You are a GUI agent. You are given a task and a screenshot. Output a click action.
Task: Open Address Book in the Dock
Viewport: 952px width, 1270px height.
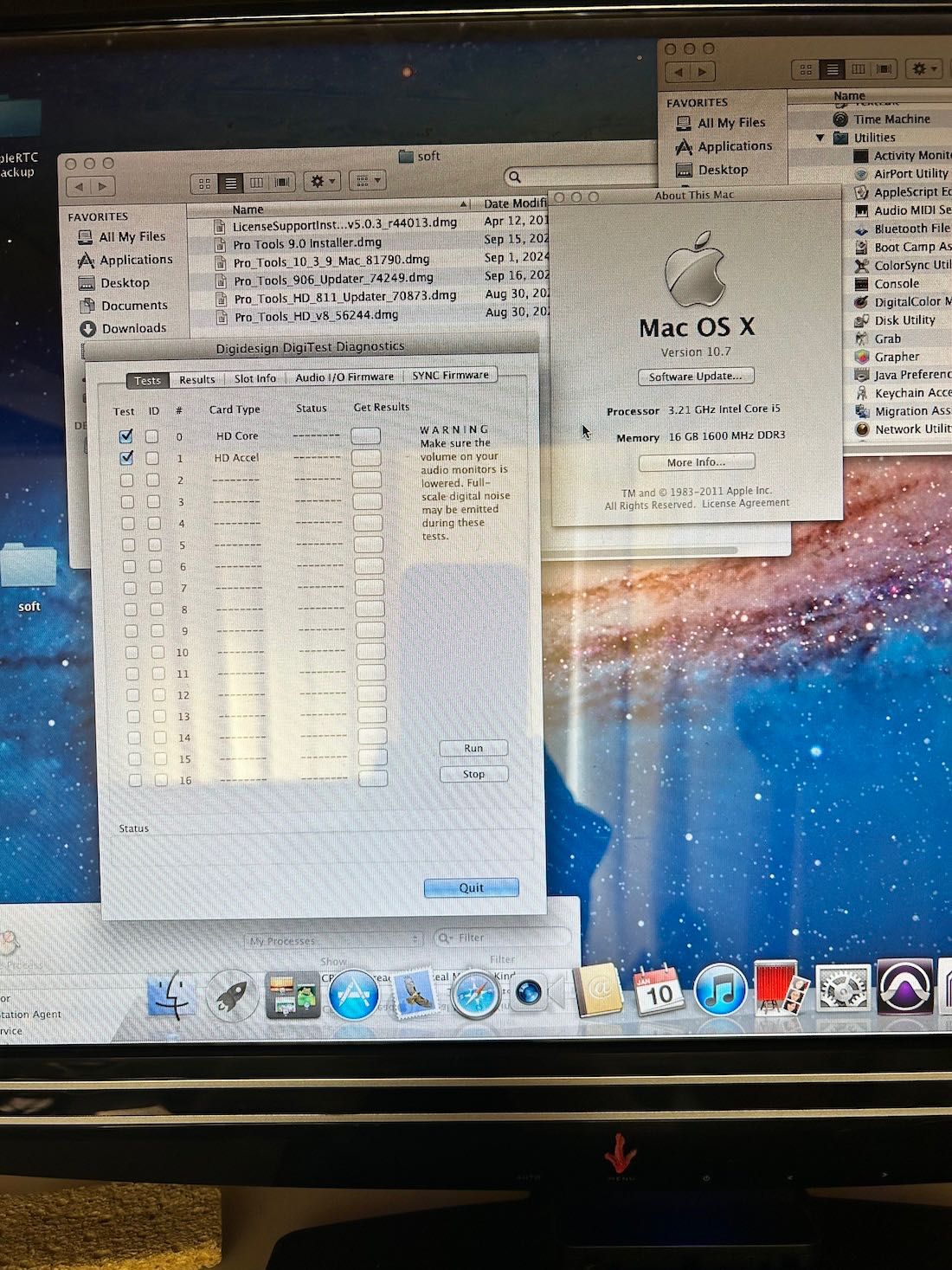[x=598, y=990]
